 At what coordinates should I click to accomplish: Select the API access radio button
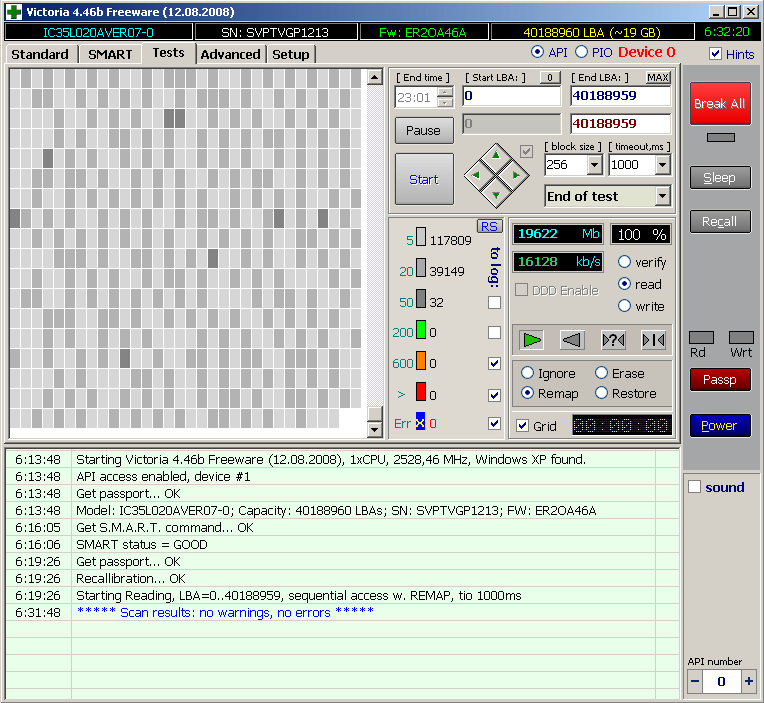coord(537,52)
